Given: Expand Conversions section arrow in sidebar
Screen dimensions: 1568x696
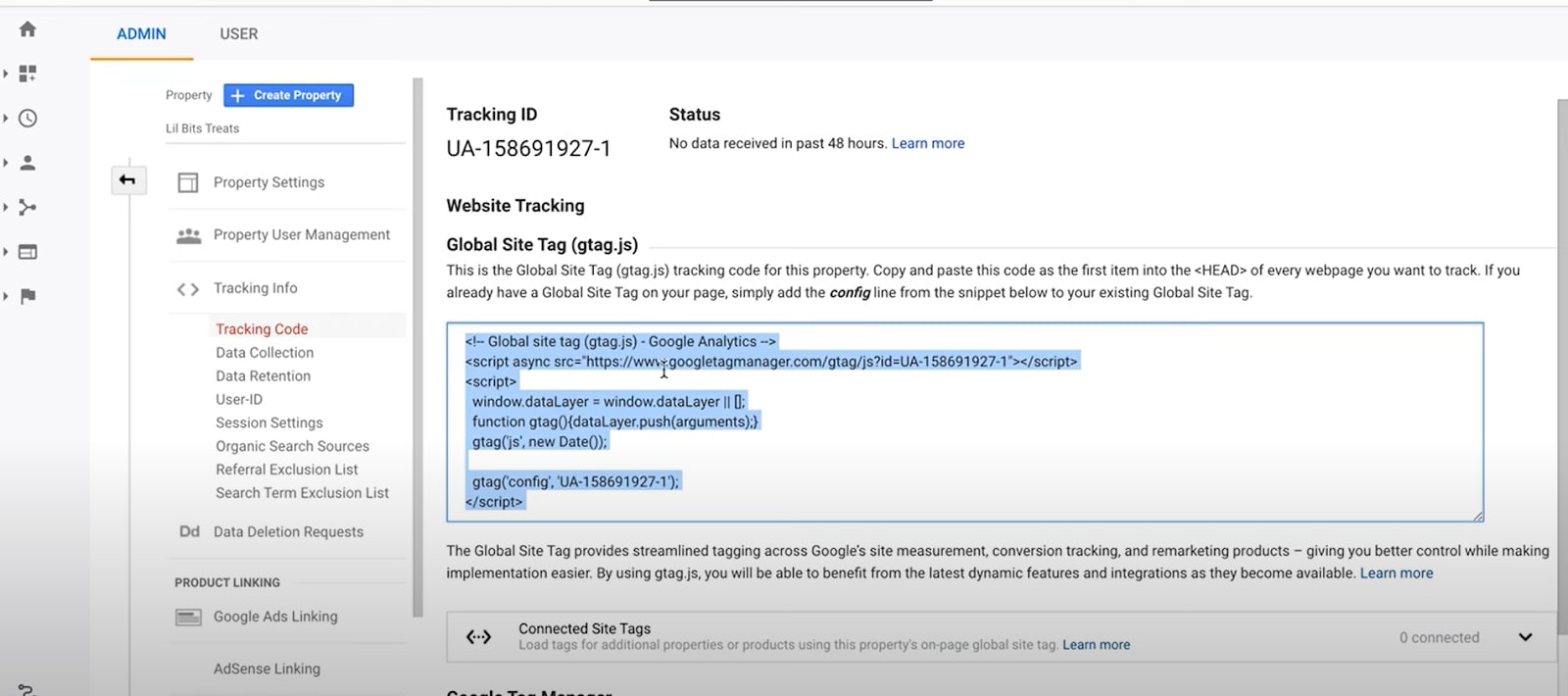Looking at the screenshot, I should [x=6, y=296].
